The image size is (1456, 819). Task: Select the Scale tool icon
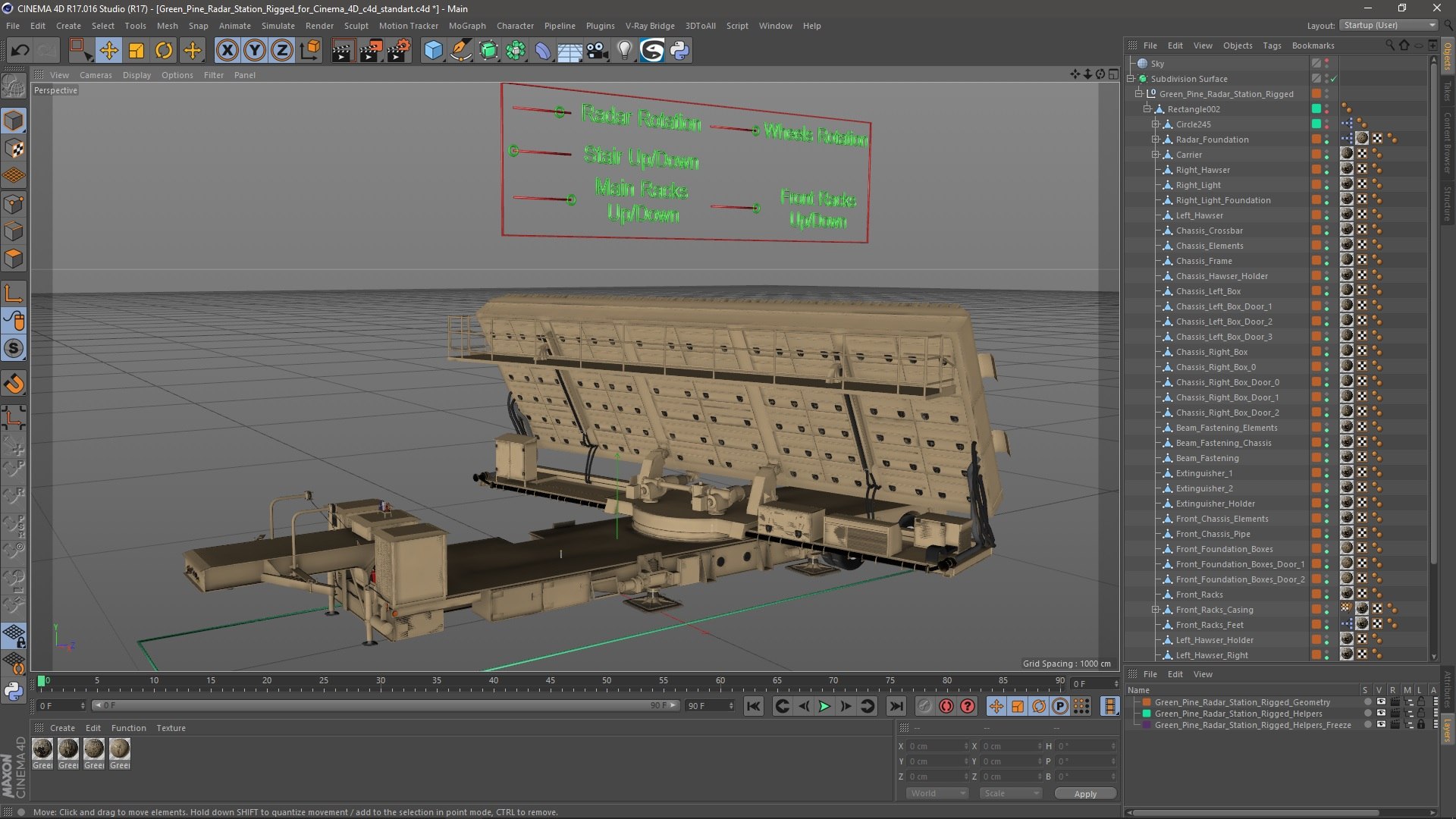coord(136,51)
